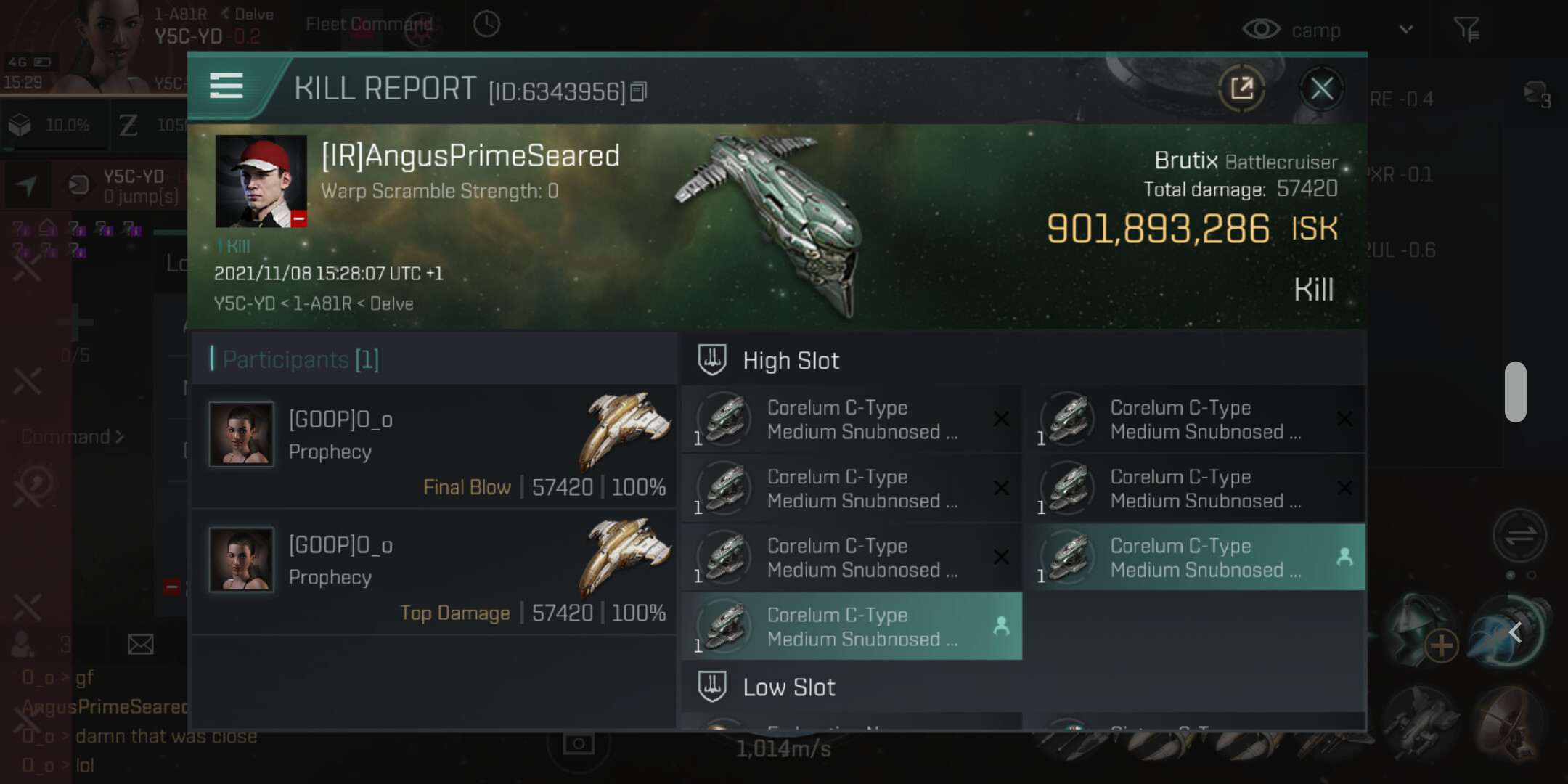Toggle the swap arrows button on right
Screen dimensions: 1568x784
tap(1519, 536)
